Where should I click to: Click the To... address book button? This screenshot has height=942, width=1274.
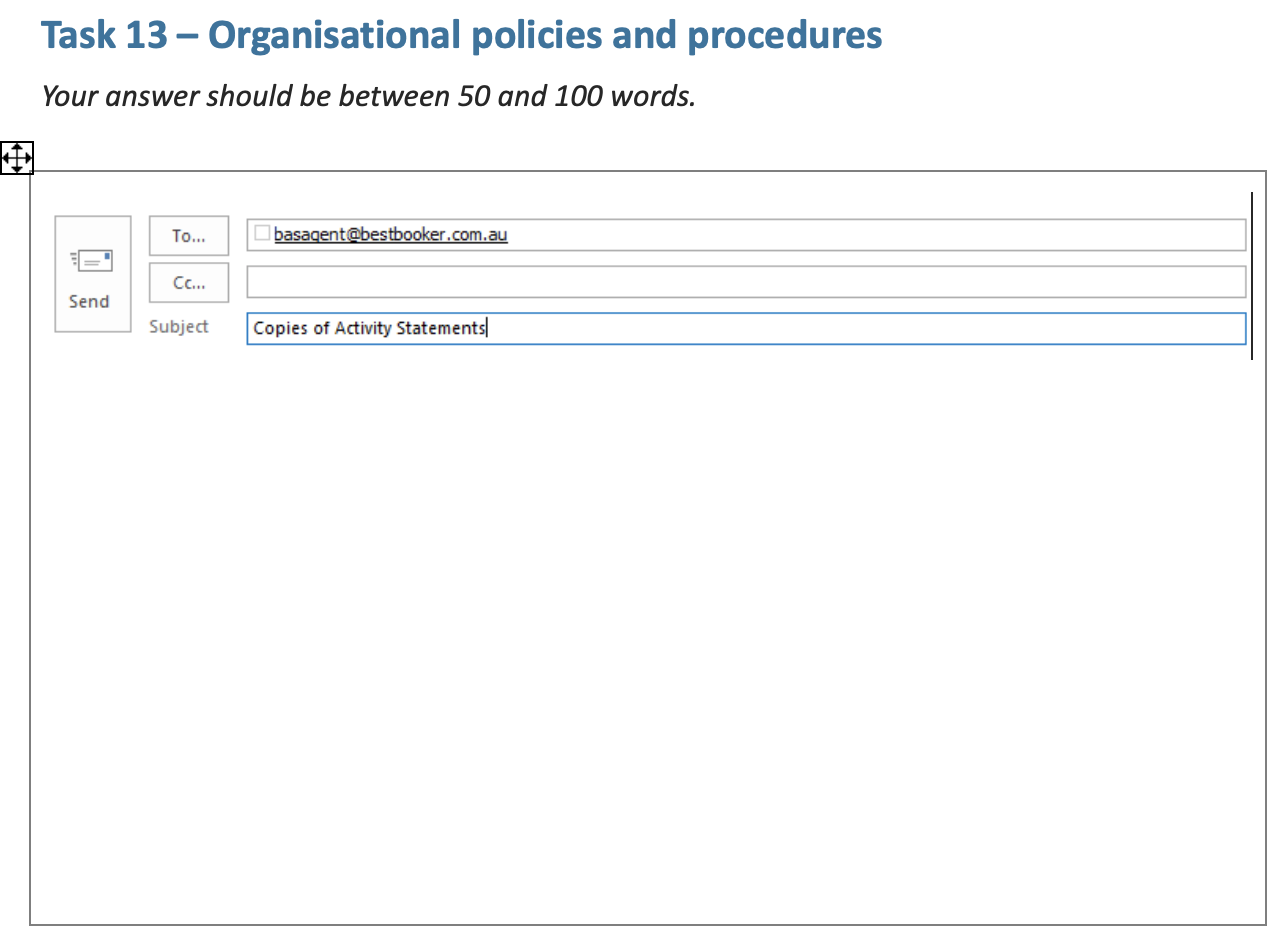pos(188,236)
